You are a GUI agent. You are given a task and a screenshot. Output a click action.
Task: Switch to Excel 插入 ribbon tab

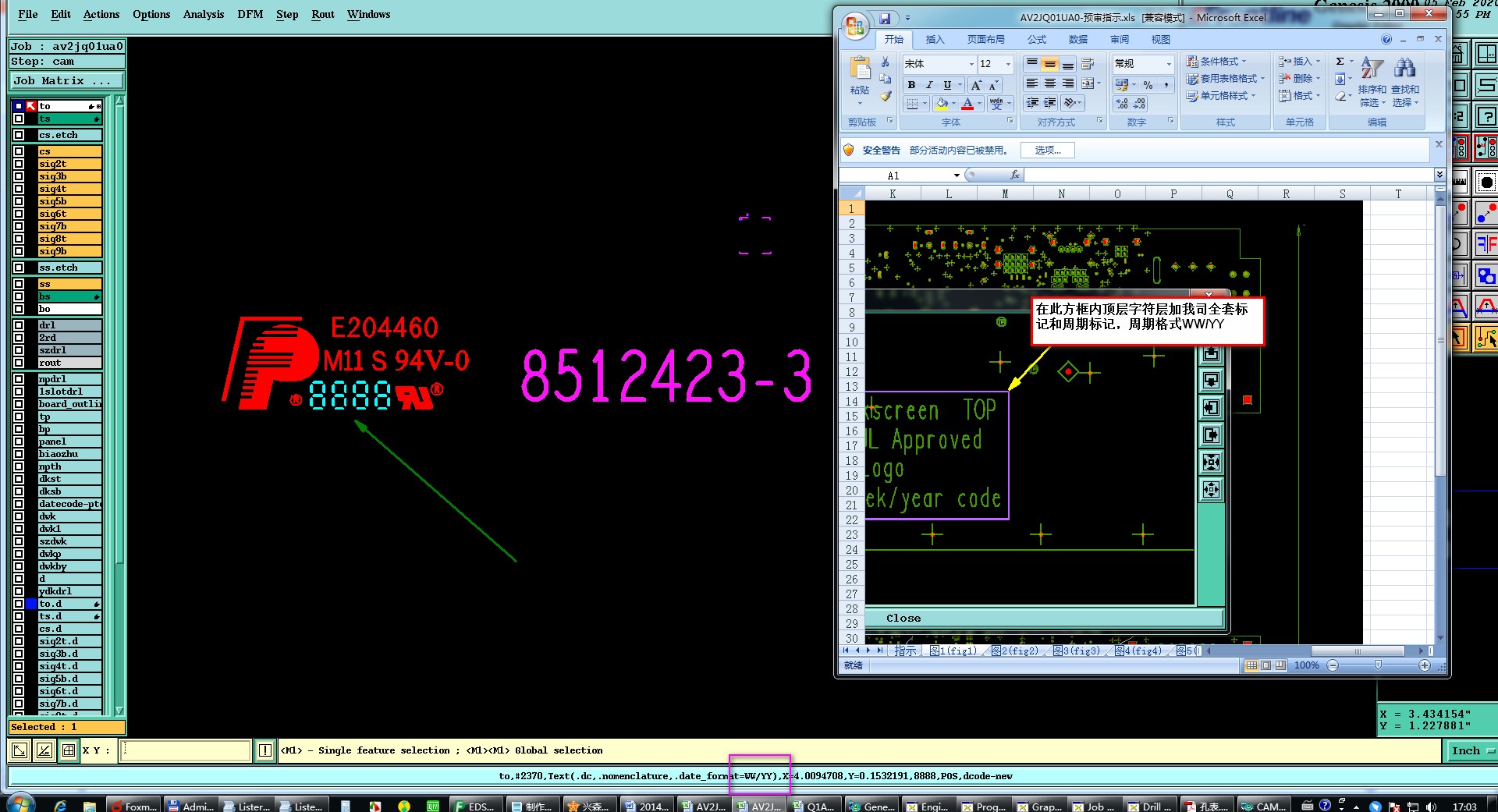click(935, 40)
